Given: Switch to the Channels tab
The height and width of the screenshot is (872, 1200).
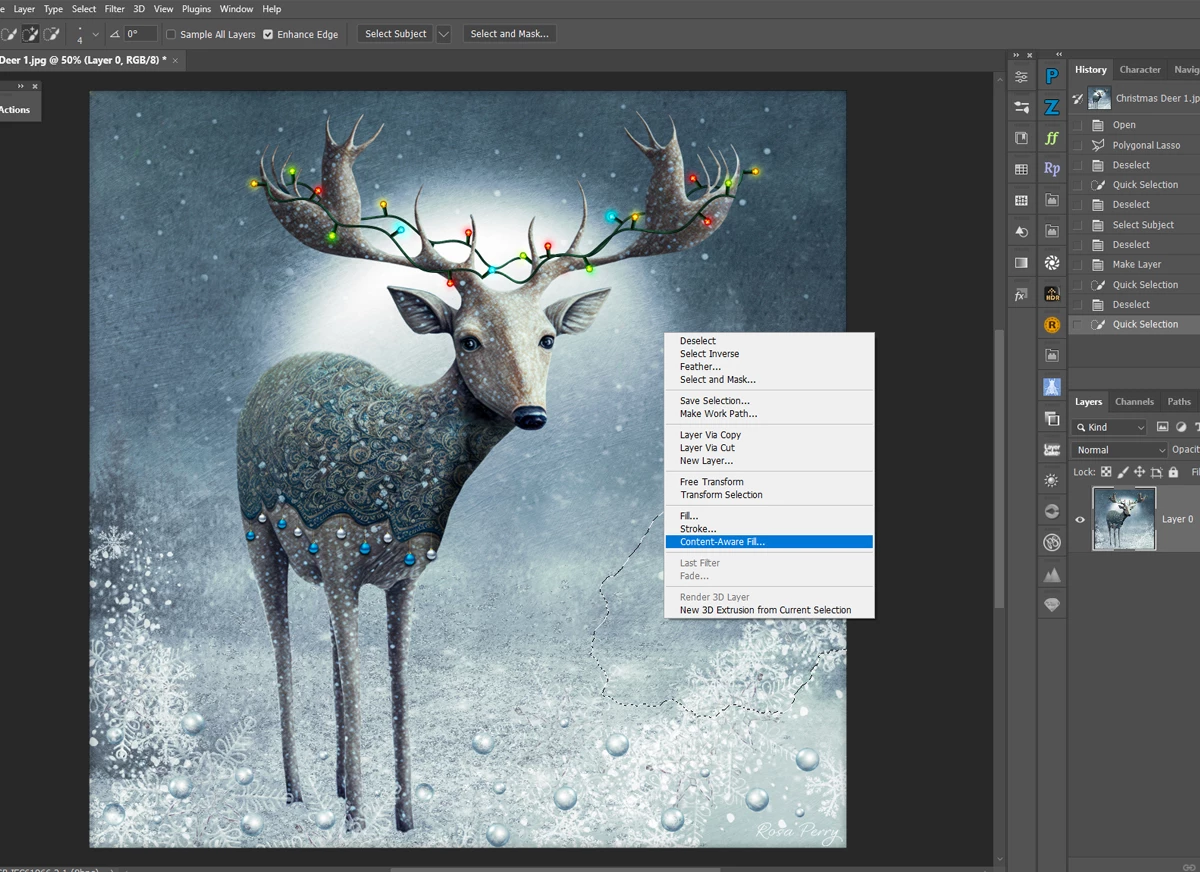Looking at the screenshot, I should [x=1134, y=402].
